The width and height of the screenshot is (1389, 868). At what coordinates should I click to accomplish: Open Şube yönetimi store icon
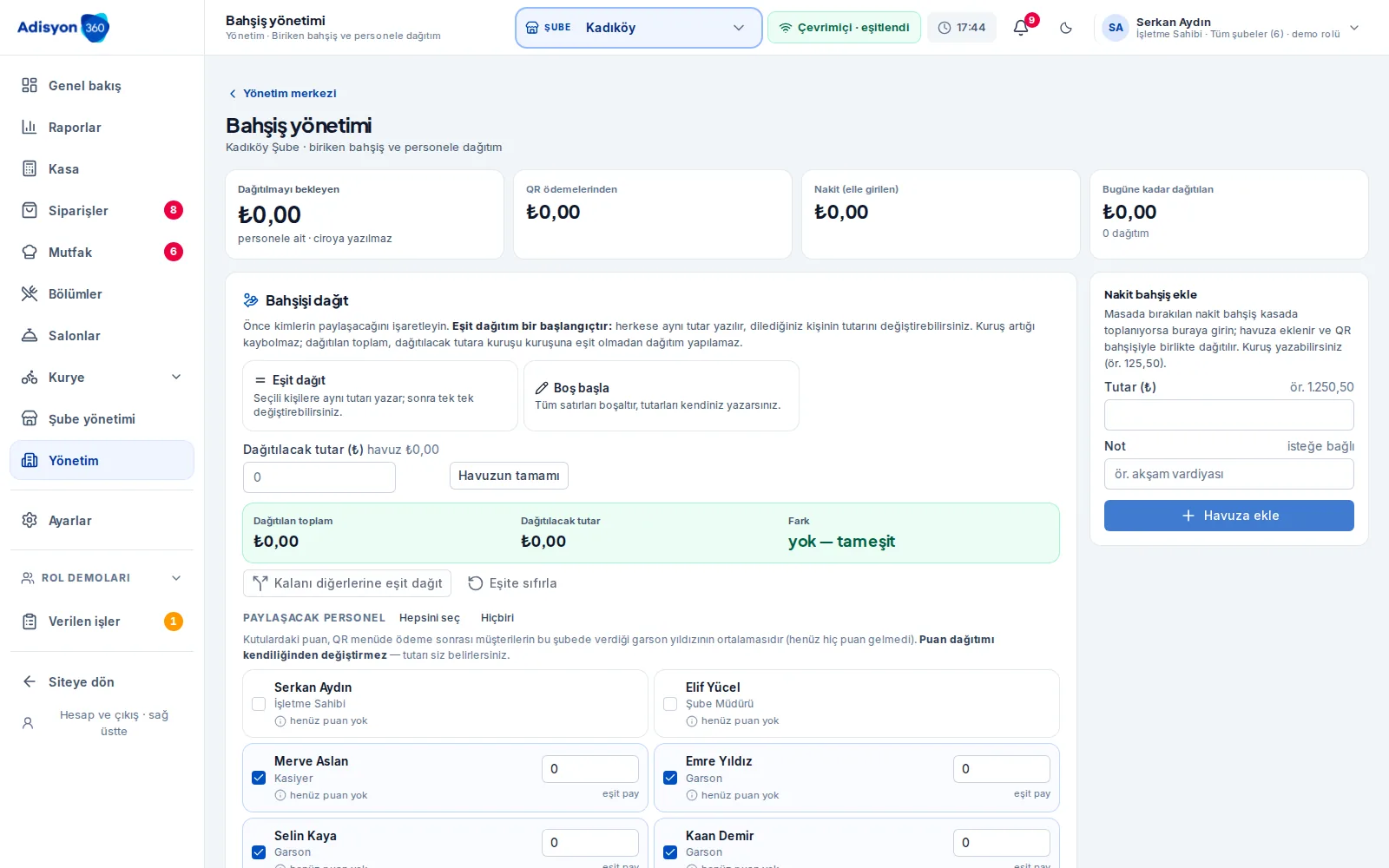click(30, 418)
